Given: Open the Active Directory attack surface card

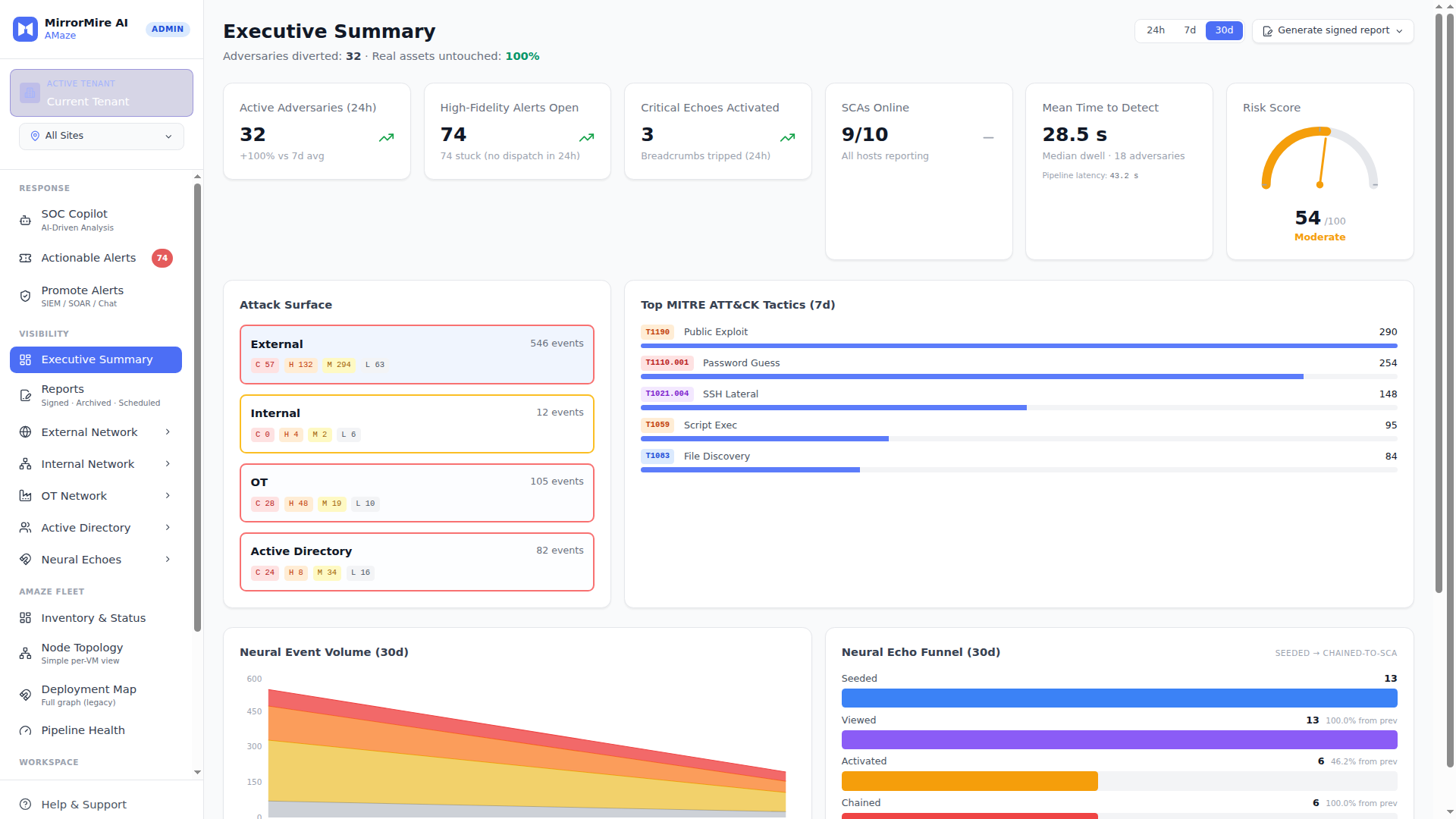Looking at the screenshot, I should point(417,562).
